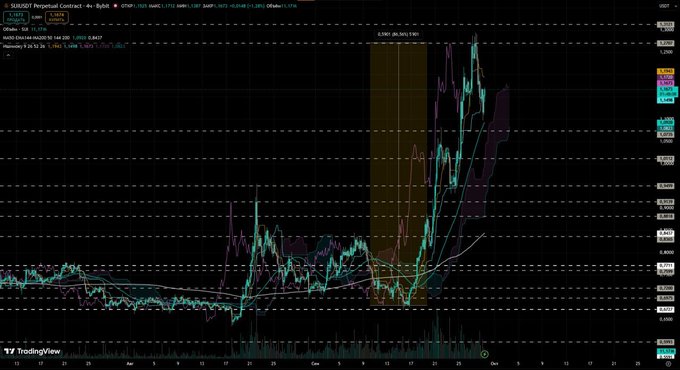Click the 0,8437 price label on the scale
The width and height of the screenshot is (680, 370).
(666, 233)
